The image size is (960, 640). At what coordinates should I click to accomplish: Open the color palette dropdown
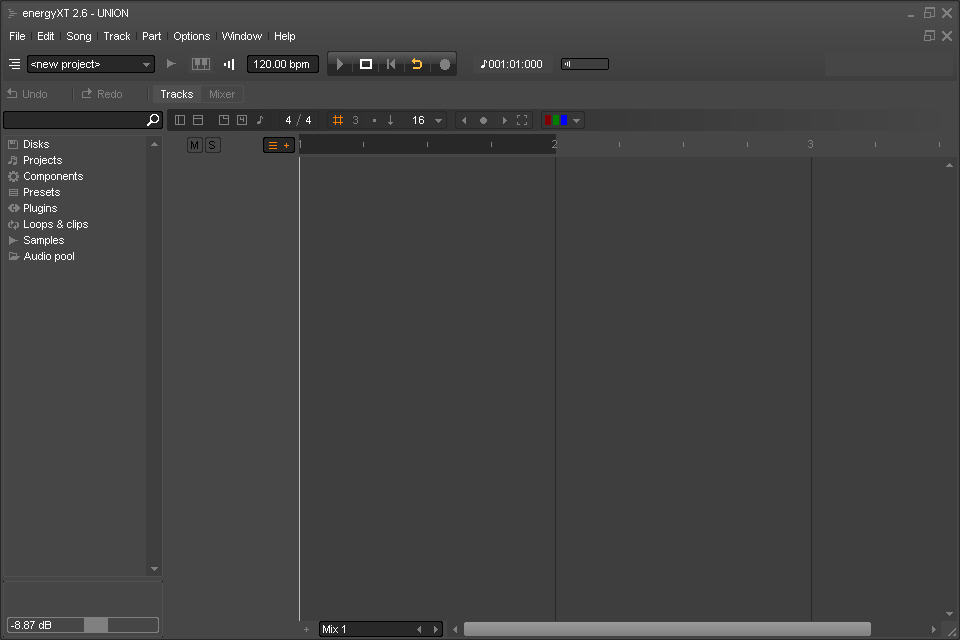576,120
